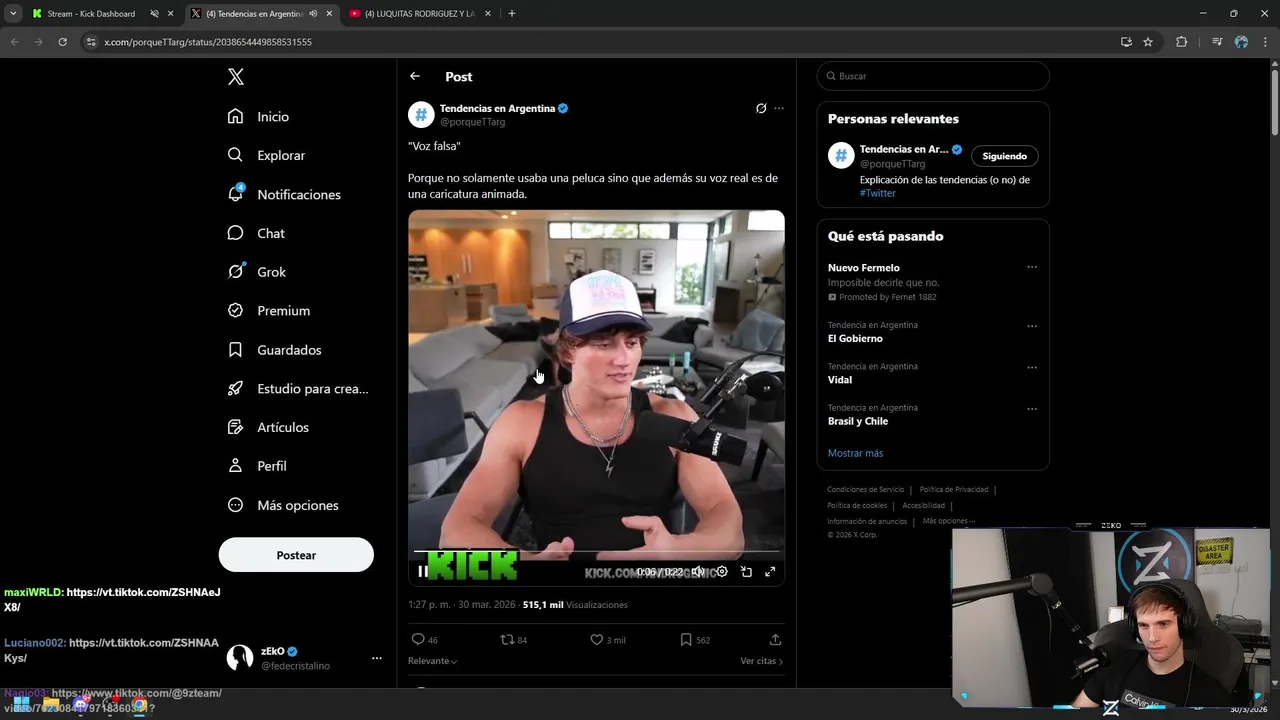Viewport: 1280px width, 720px height.
Task: Open options for Brasil y Chile trend
Action: coord(1032,408)
